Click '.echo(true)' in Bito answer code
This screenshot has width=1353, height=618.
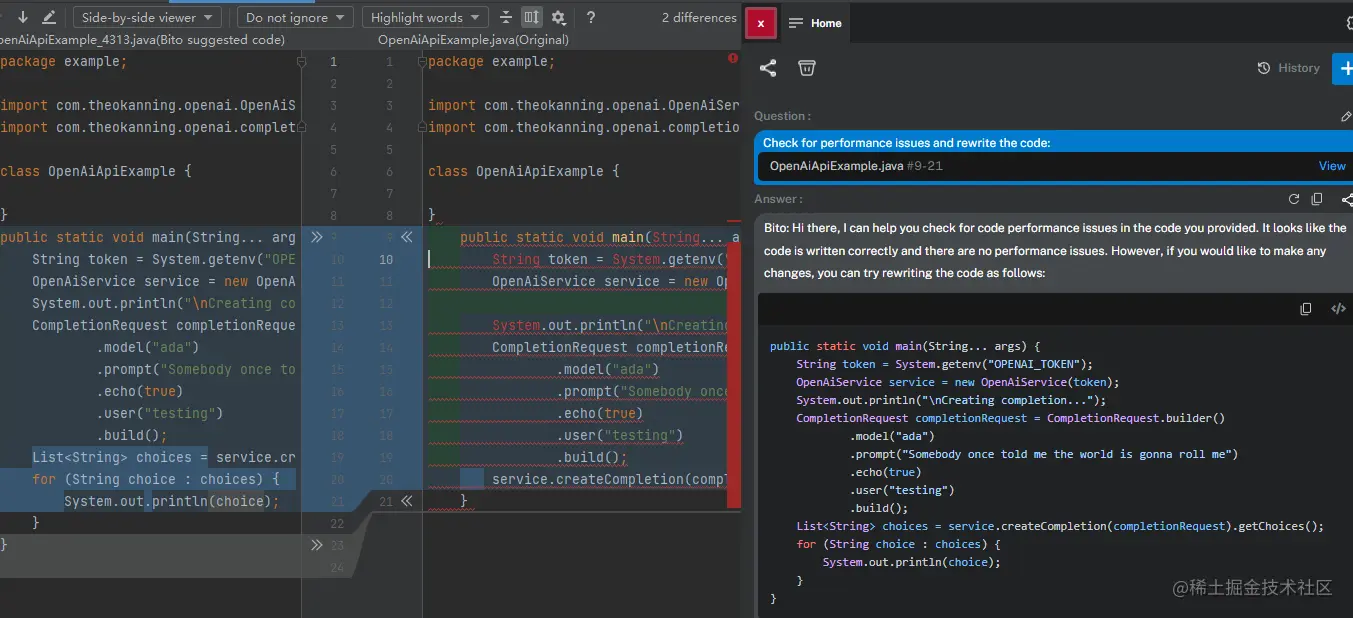point(885,472)
